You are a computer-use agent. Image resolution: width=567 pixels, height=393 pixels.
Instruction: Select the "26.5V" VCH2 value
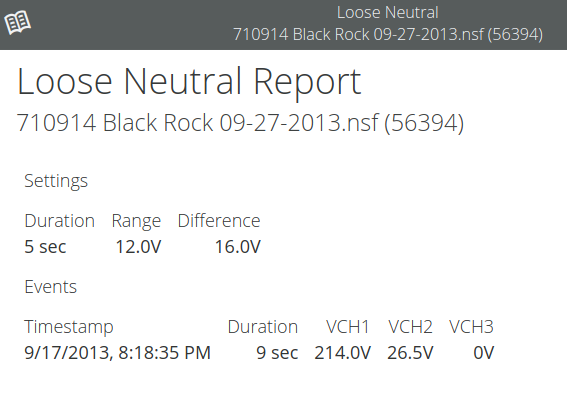point(410,353)
